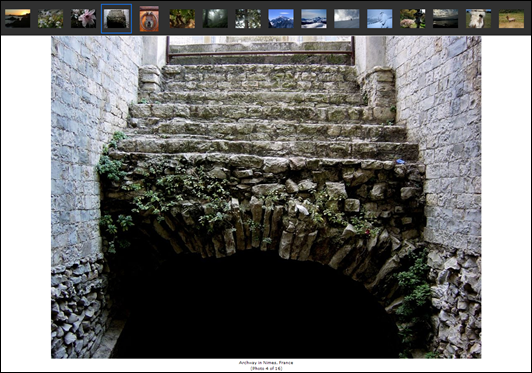Open the sunset coastline thumbnail
532x373 pixels.
[x=18, y=18]
